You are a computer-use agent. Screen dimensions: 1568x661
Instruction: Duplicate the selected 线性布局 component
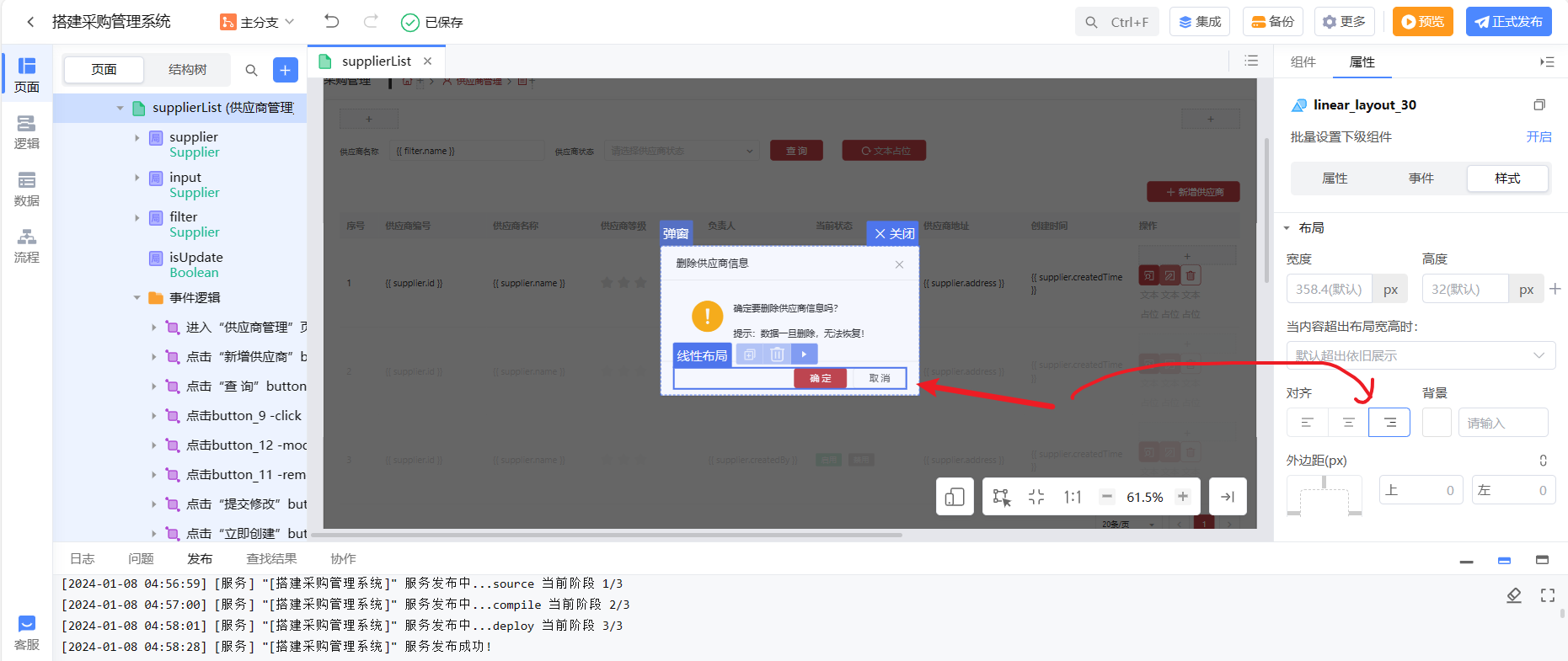[x=749, y=354]
